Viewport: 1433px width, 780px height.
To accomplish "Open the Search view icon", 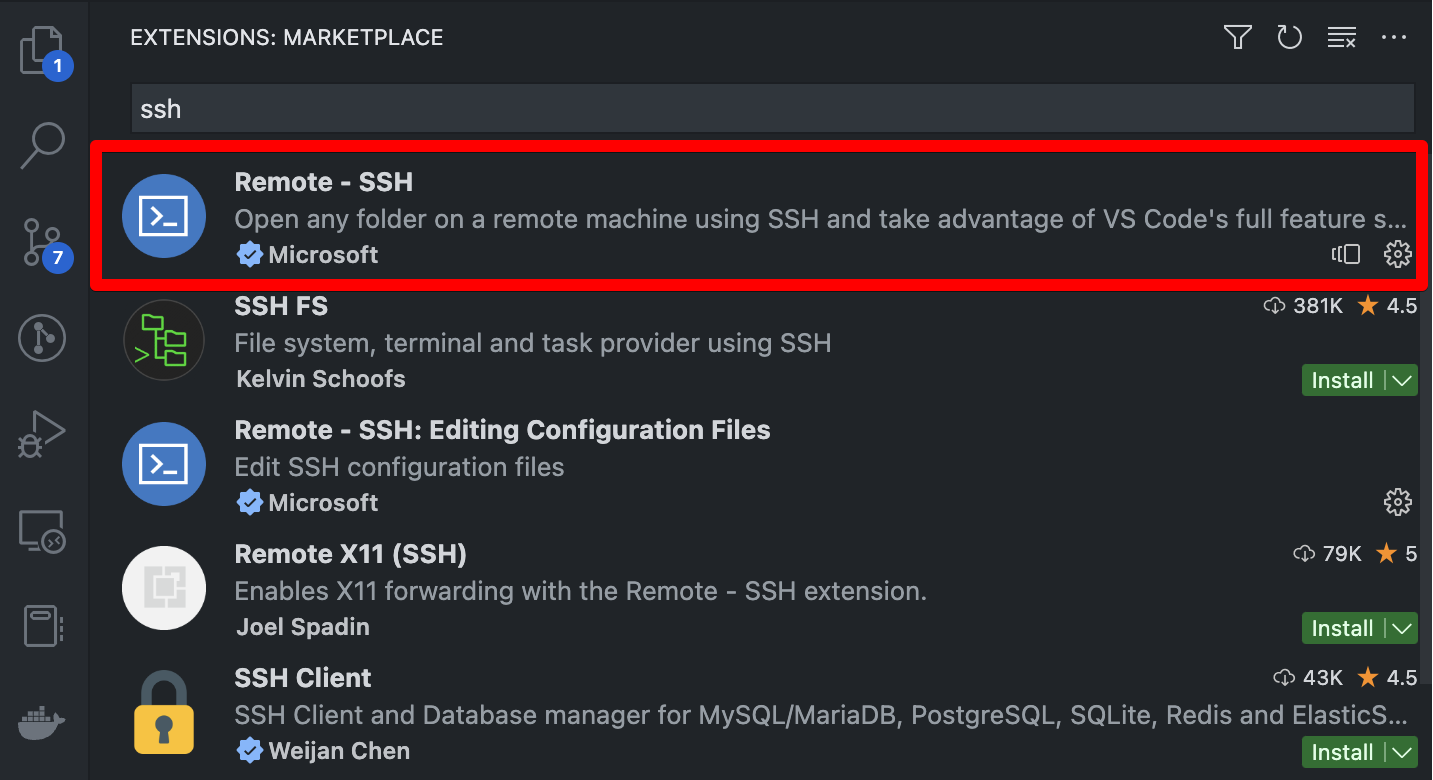I will click(x=43, y=146).
